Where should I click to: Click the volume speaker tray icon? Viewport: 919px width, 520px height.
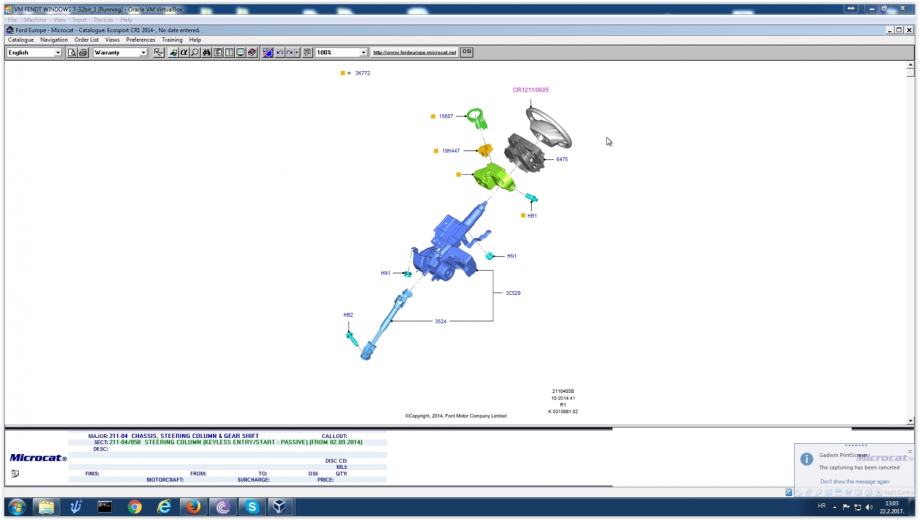[x=869, y=507]
